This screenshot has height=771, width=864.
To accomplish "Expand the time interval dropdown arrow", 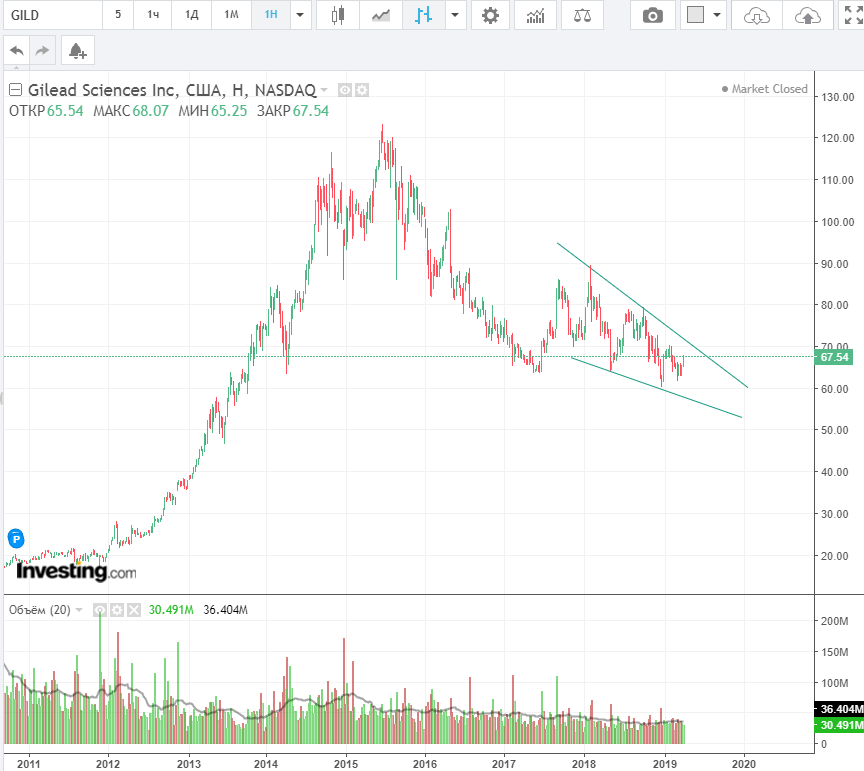I will pyautogui.click(x=299, y=15).
